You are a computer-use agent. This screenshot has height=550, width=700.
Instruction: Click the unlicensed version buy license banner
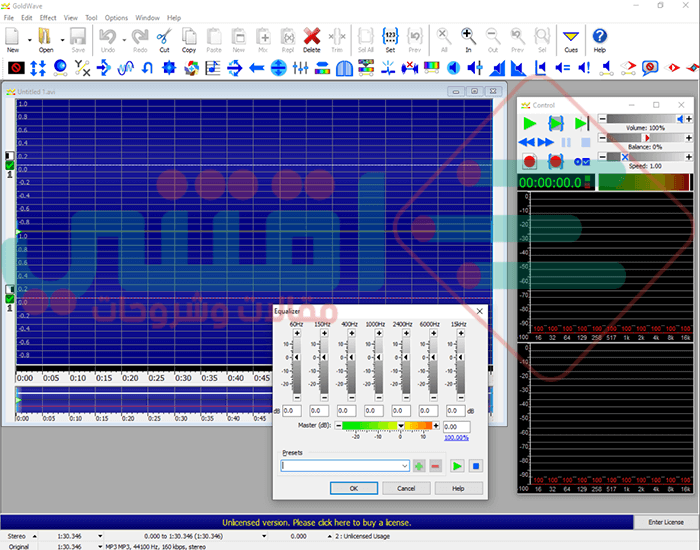tap(317, 522)
